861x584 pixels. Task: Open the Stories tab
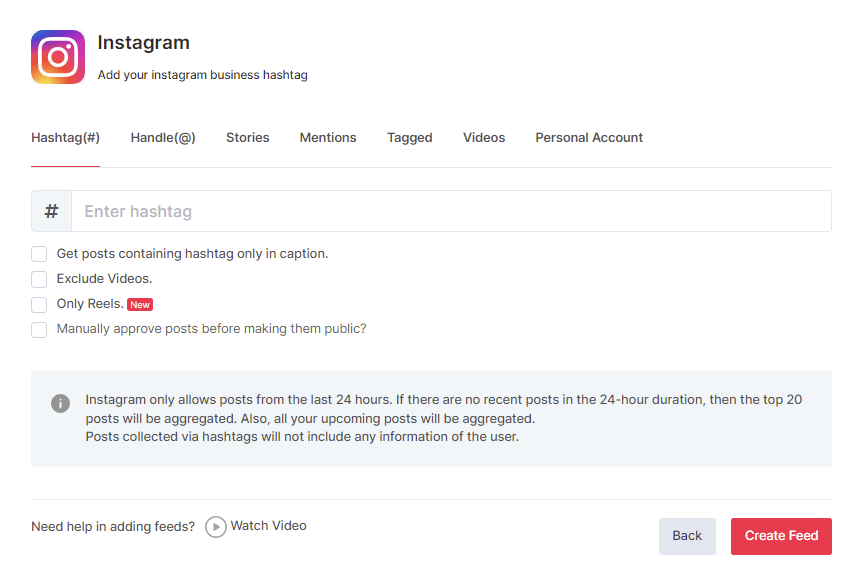248,138
